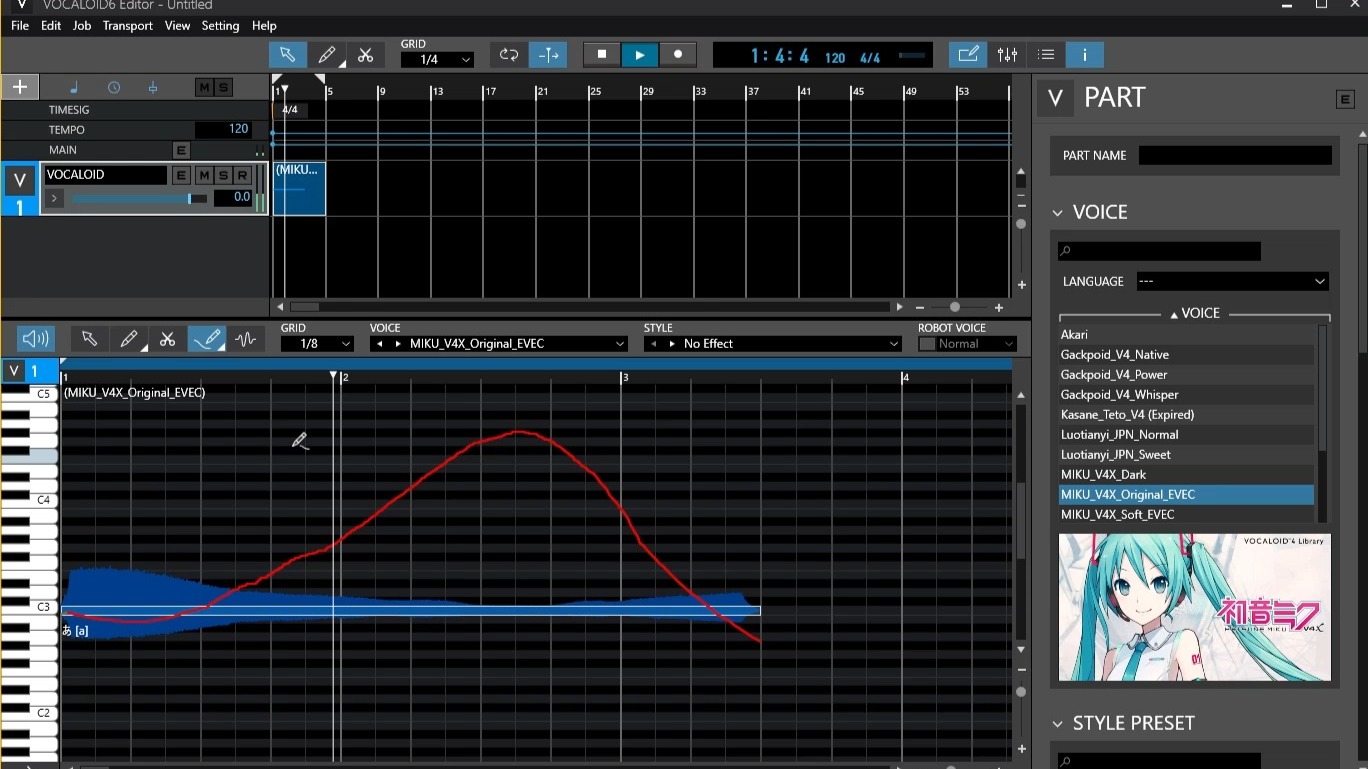Click the tempo value 120
The height and width of the screenshot is (769, 1368).
click(224, 129)
